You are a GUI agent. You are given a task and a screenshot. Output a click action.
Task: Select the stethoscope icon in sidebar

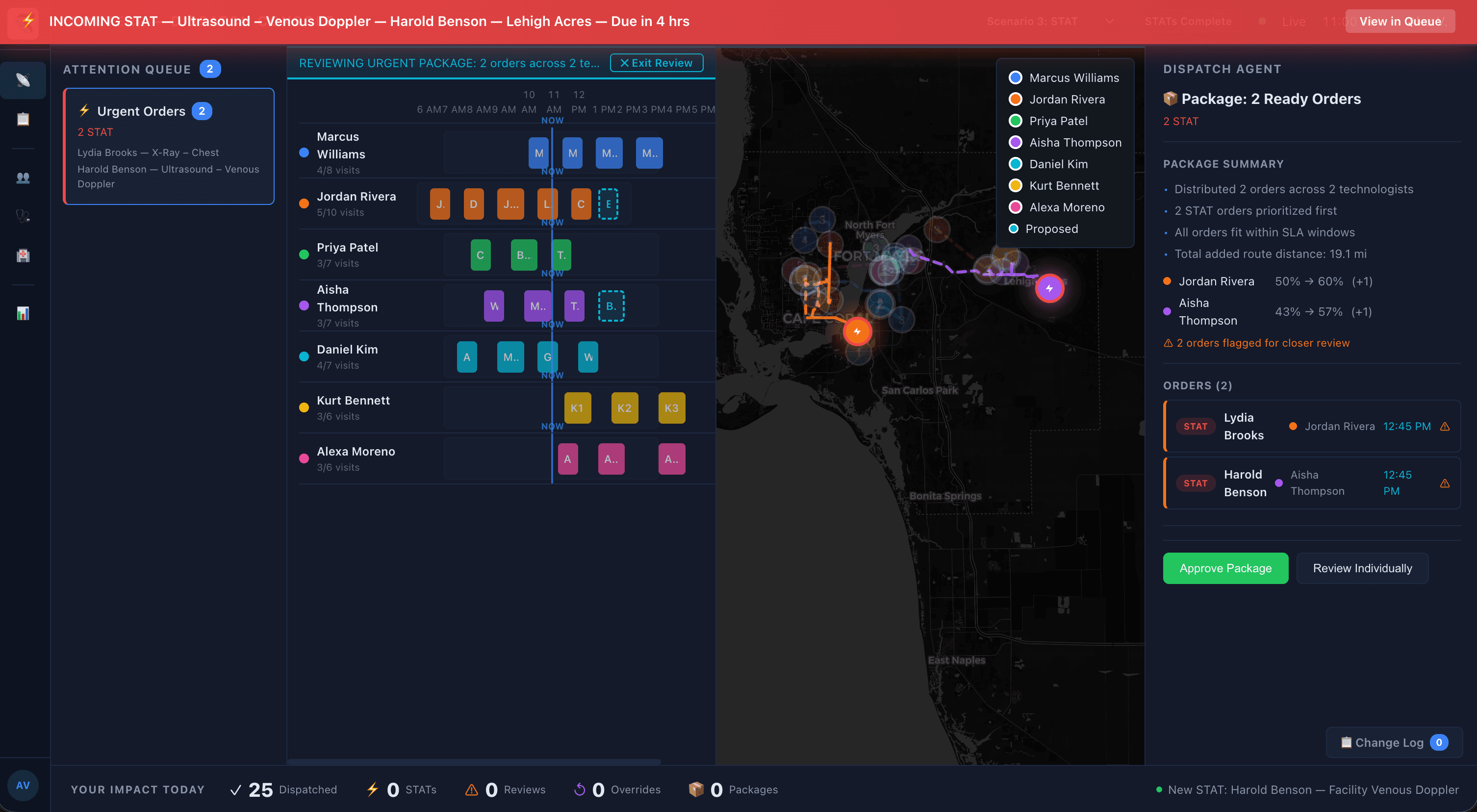[23, 216]
